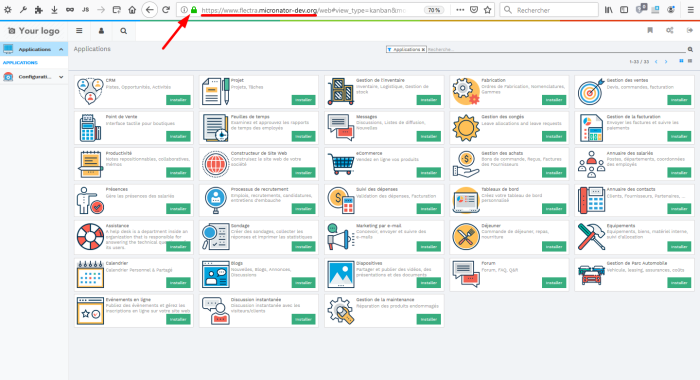This screenshot has height=380, width=700.
Task: Toggle the sidebar hamburger menu
Action: coord(79,31)
